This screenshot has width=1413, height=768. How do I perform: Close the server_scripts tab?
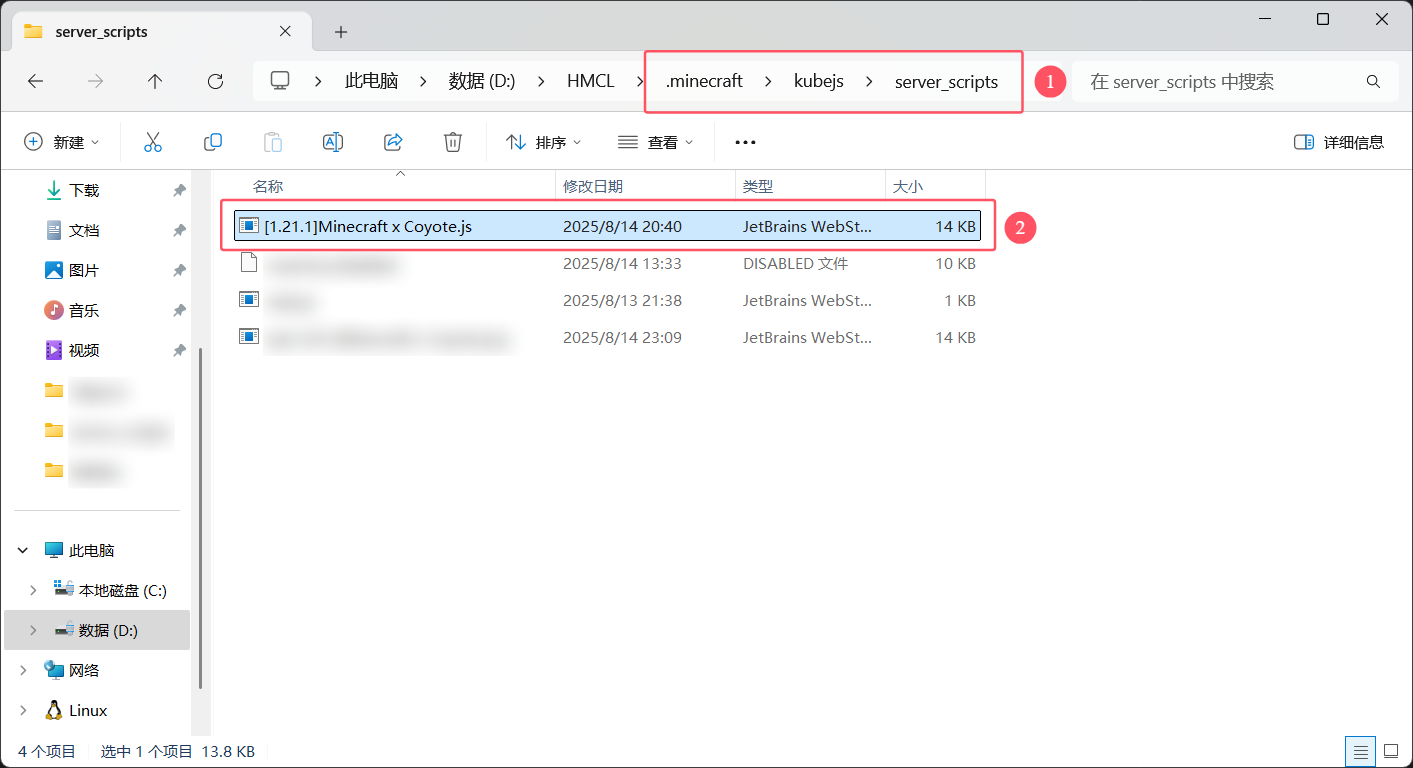(x=286, y=31)
